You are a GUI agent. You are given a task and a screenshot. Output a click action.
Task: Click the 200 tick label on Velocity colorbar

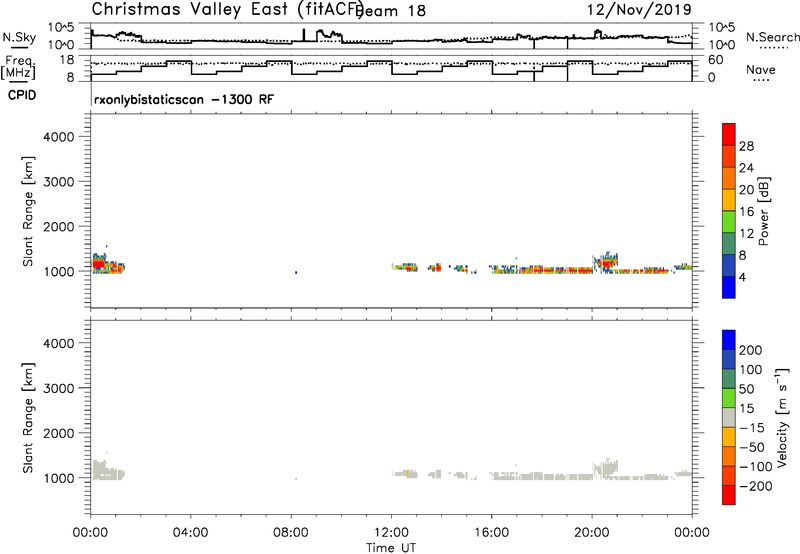pos(751,350)
